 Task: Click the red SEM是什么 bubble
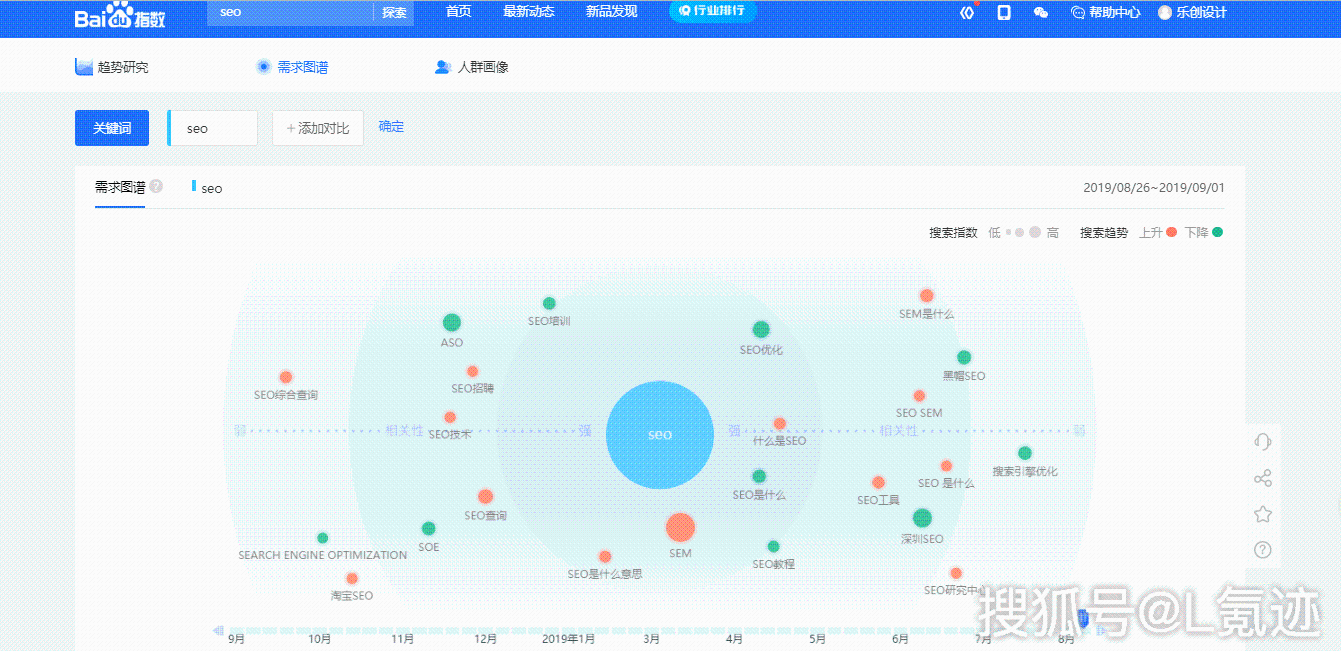click(927, 295)
